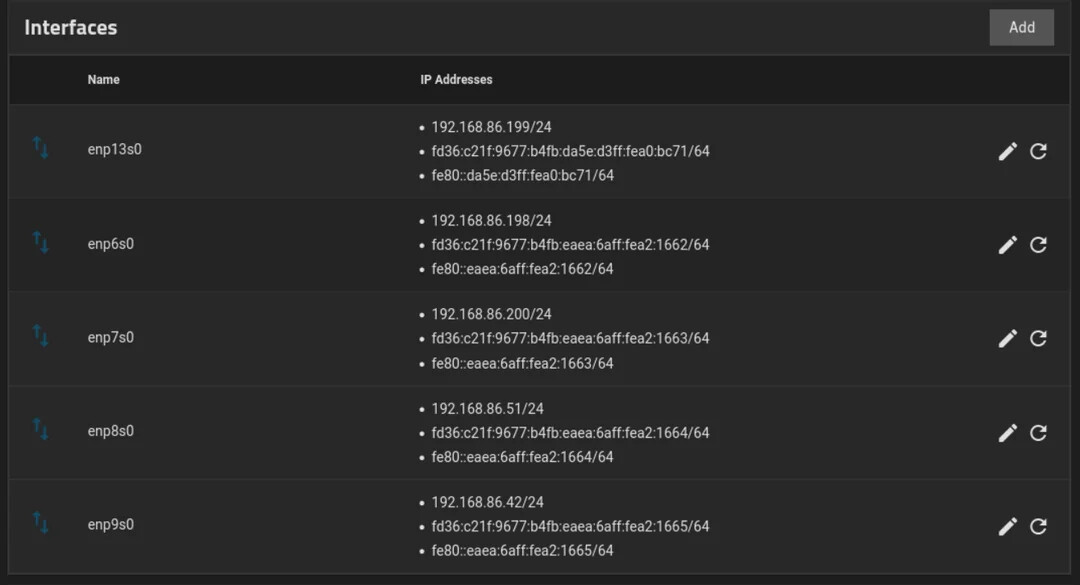The image size is (1080, 585).
Task: Edit the enp9s0 interface
Action: pos(1008,526)
